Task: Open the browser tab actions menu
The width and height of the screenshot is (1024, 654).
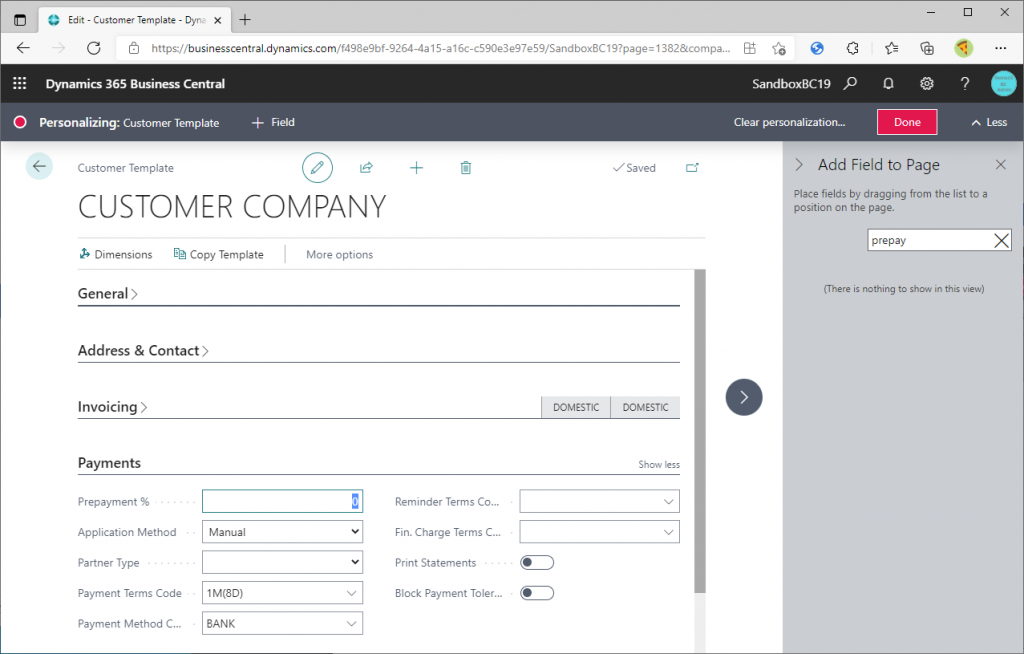Action: [x=20, y=20]
